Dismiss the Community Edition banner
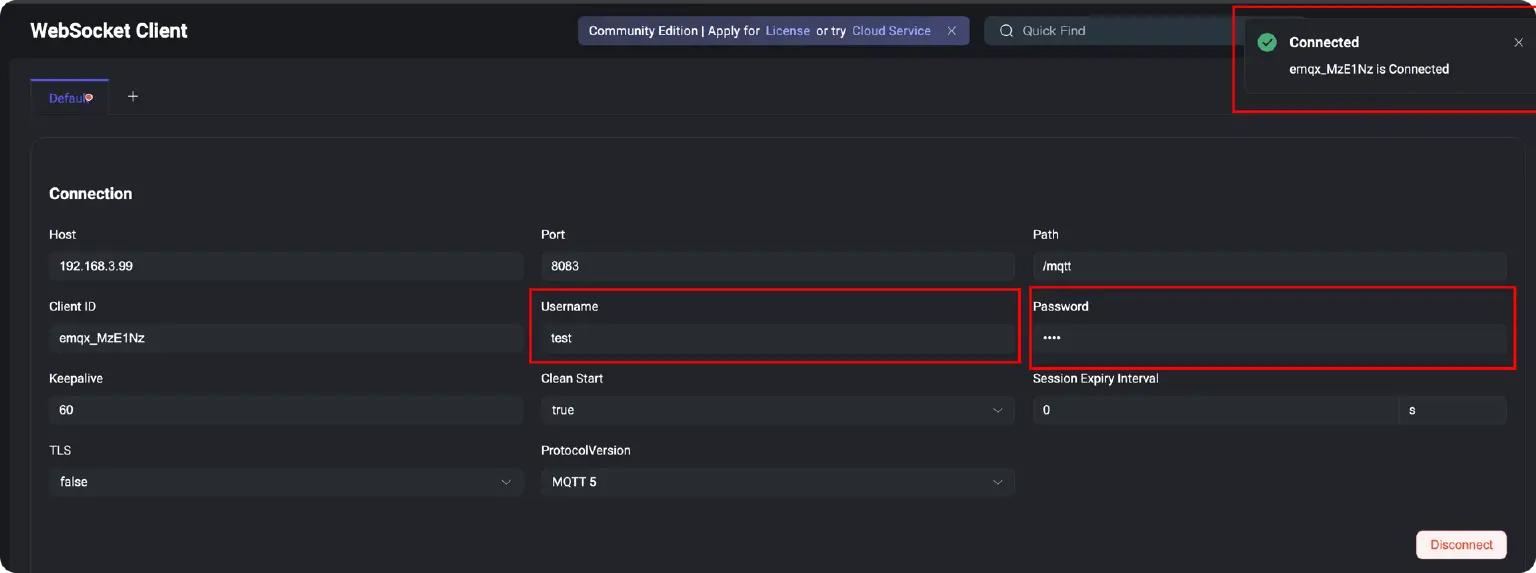This screenshot has width=1536, height=573. tap(952, 31)
